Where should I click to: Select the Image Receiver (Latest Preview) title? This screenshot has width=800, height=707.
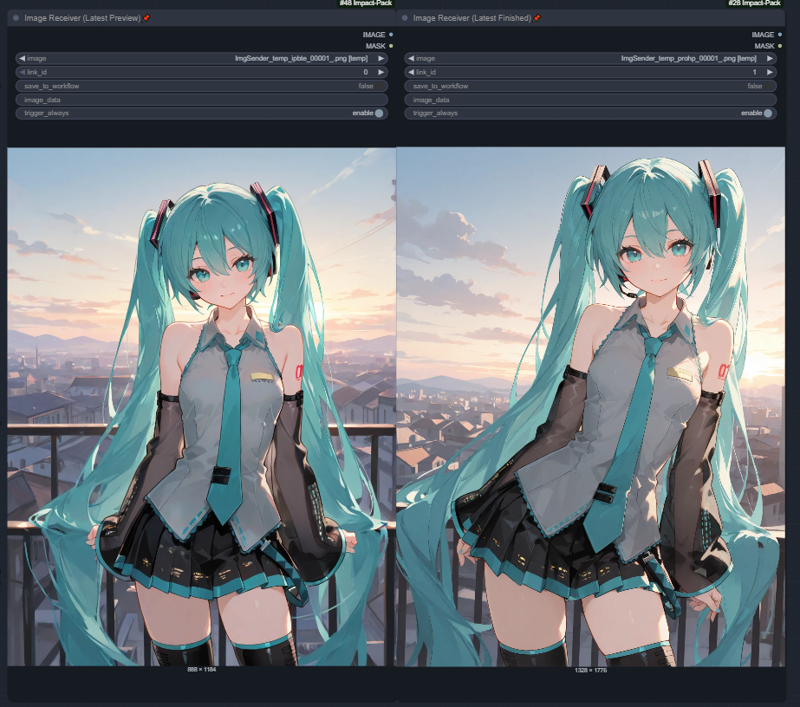[82, 18]
